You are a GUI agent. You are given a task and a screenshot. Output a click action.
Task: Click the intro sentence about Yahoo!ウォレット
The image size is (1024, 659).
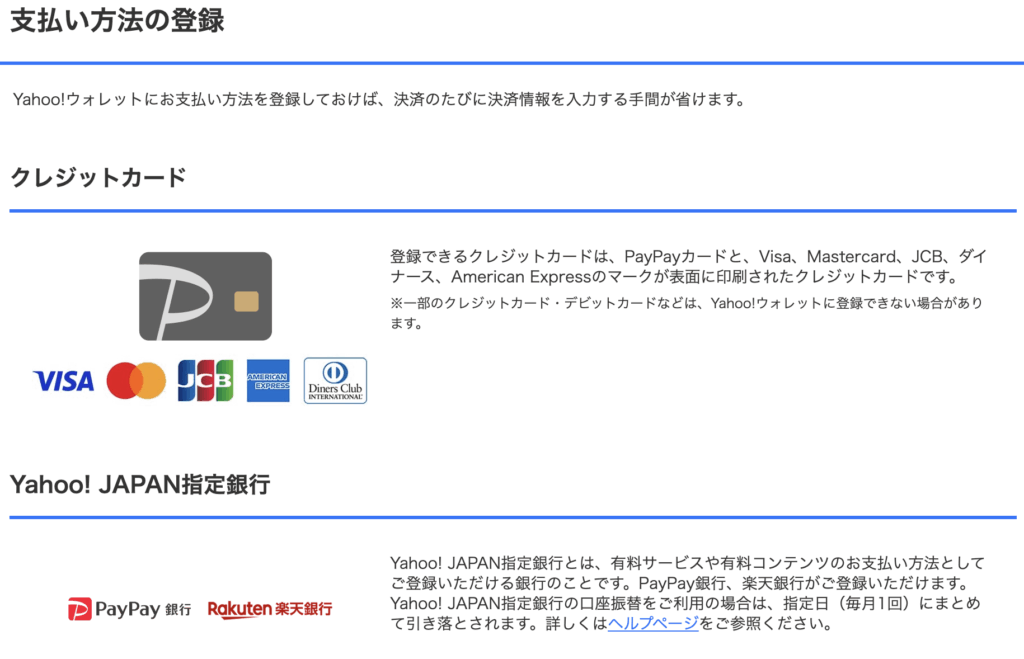(379, 100)
